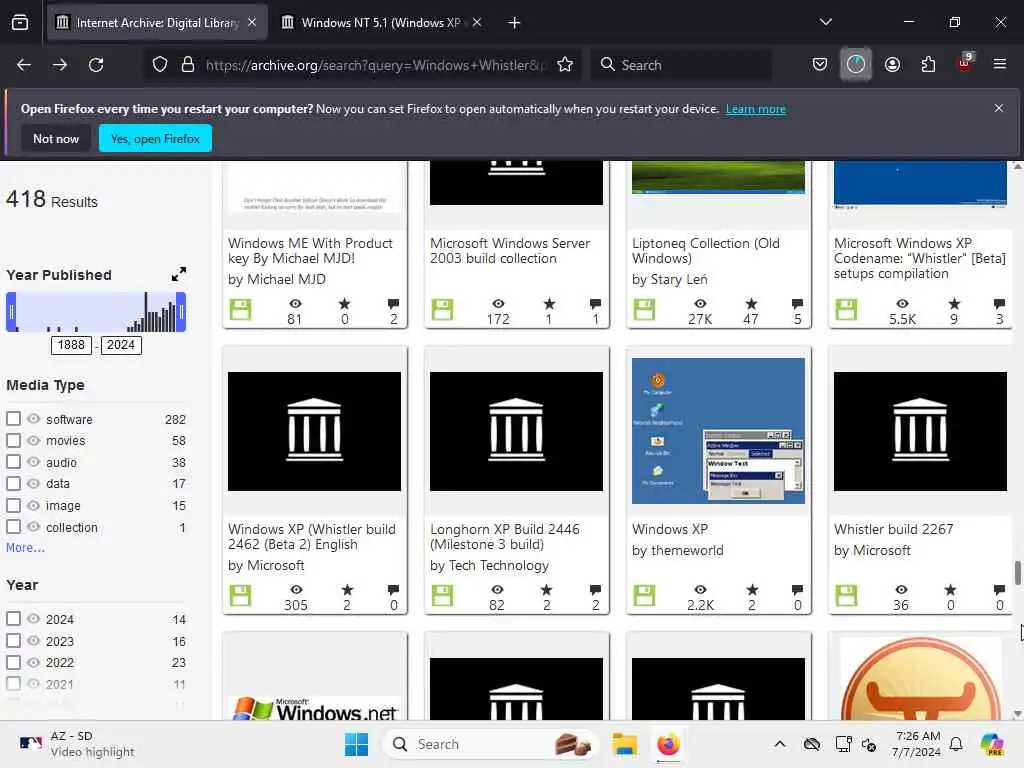This screenshot has width=1024, height=768.
Task: Expand the Year Published histogram
Action: click(178, 274)
